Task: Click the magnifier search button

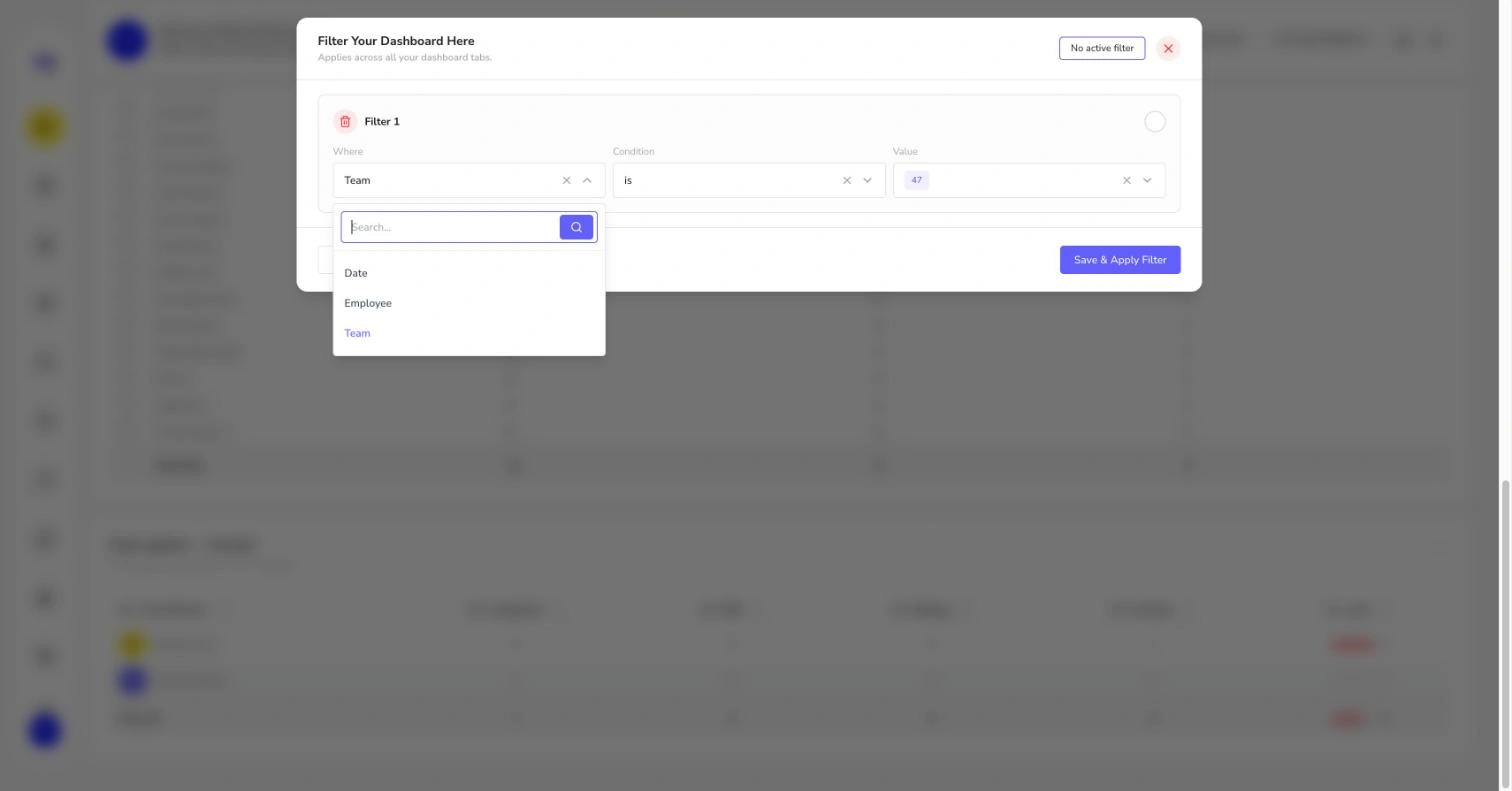Action: (576, 228)
